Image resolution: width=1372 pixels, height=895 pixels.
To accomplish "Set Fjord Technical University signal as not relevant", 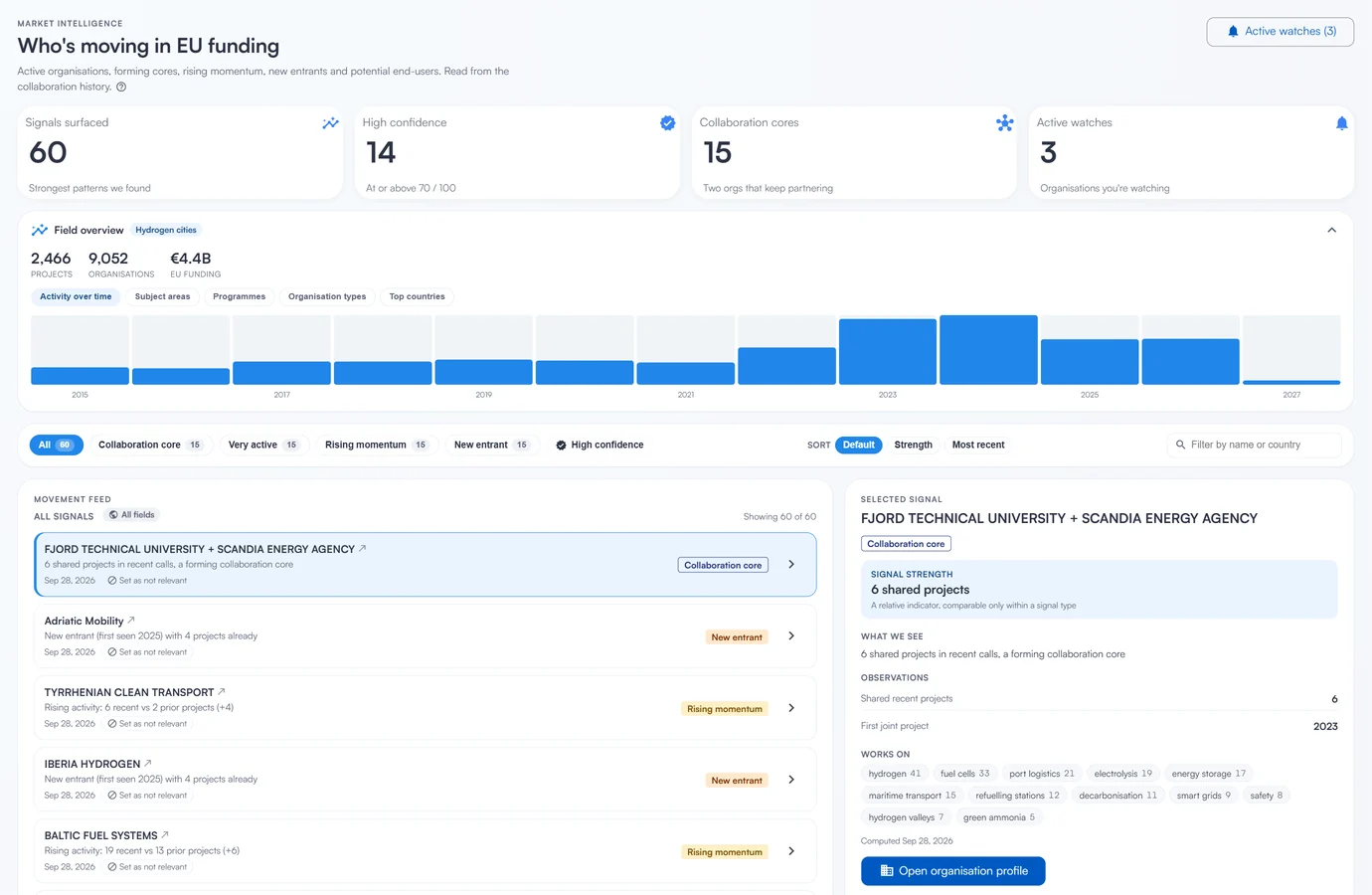I will click(147, 581).
